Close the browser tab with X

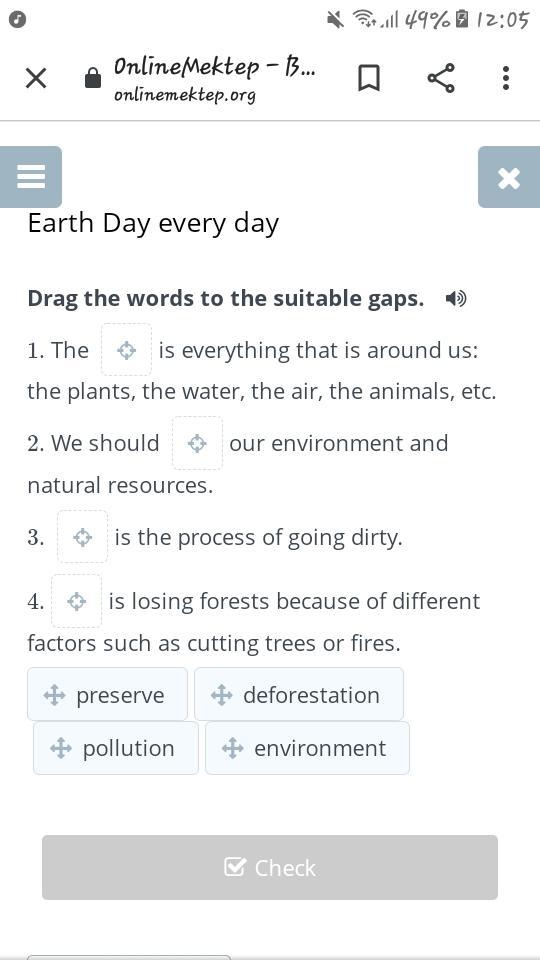tap(36, 78)
